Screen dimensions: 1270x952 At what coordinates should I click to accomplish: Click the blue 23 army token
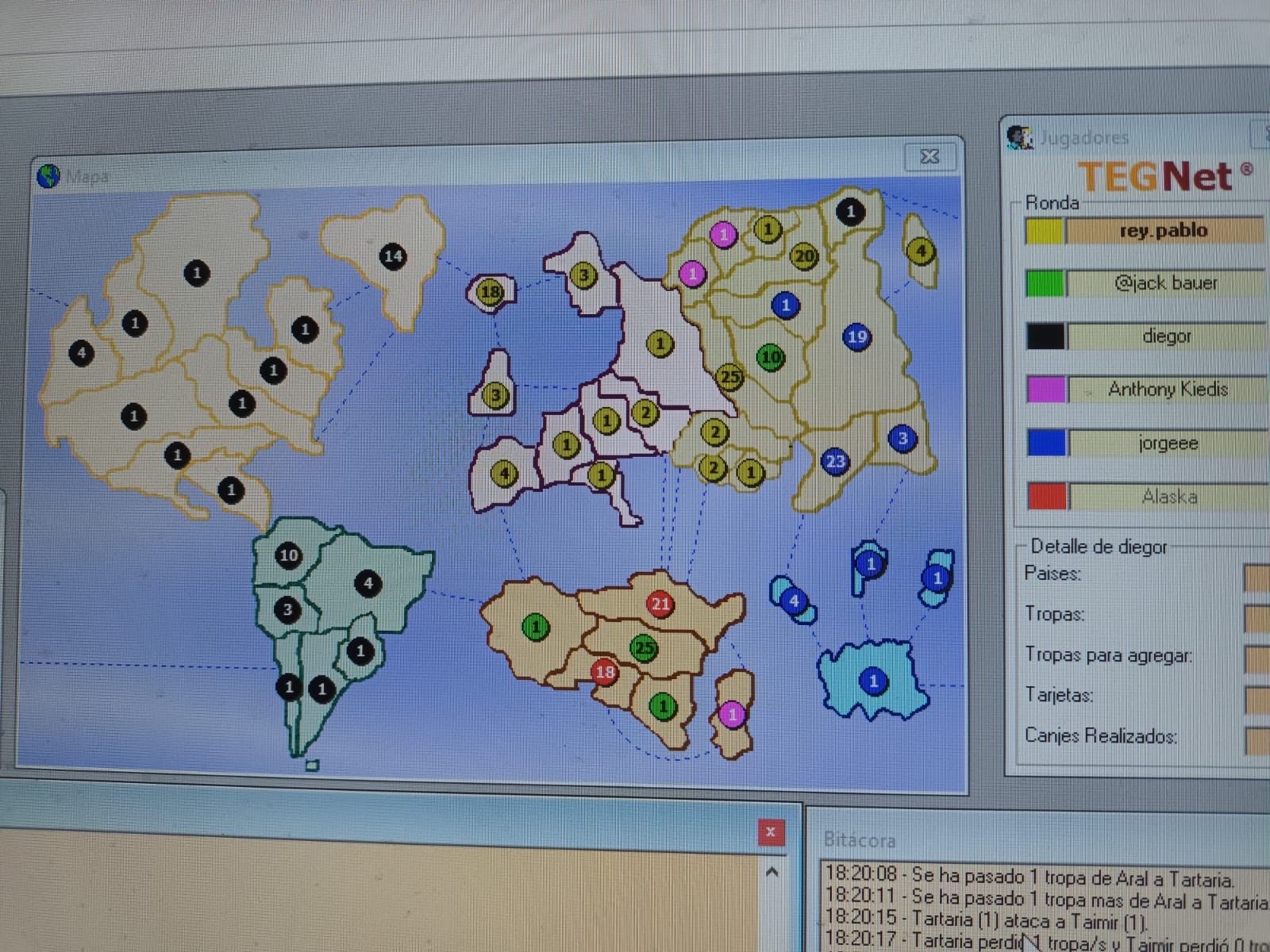click(x=835, y=461)
